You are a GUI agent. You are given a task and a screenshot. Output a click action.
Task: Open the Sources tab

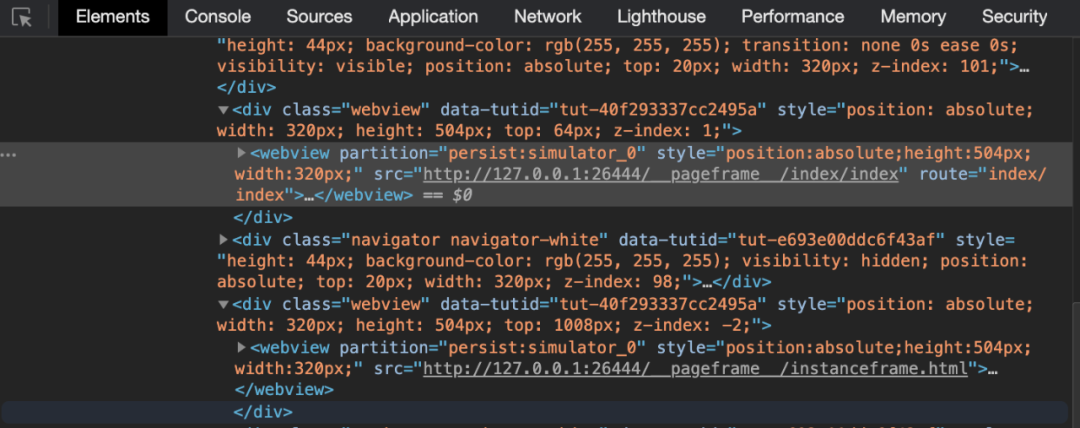(319, 17)
